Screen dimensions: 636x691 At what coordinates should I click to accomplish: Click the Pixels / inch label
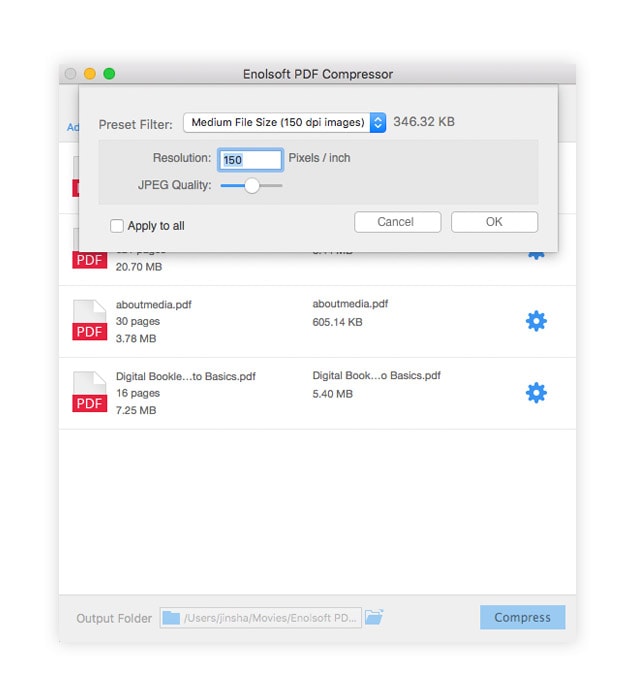coord(319,158)
